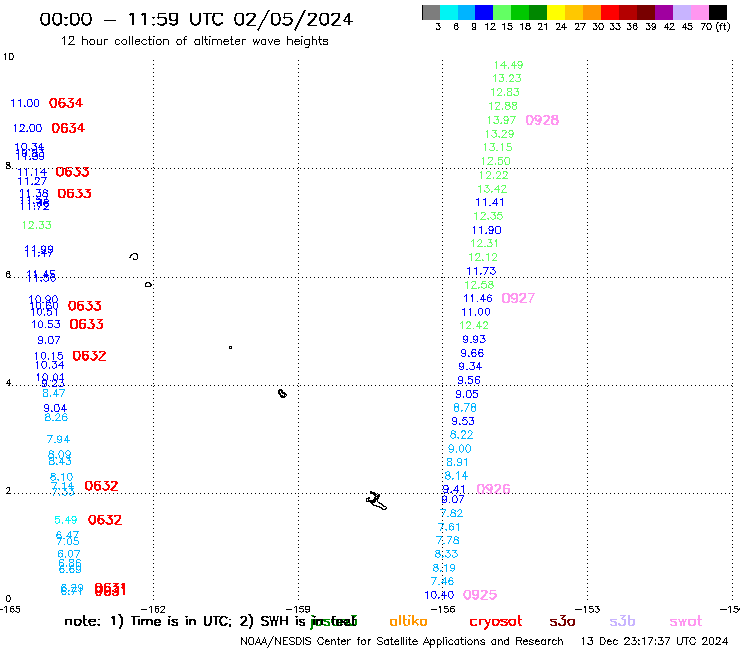Select the wave height value 9.56
The width and height of the screenshot is (740, 650).
469,380
